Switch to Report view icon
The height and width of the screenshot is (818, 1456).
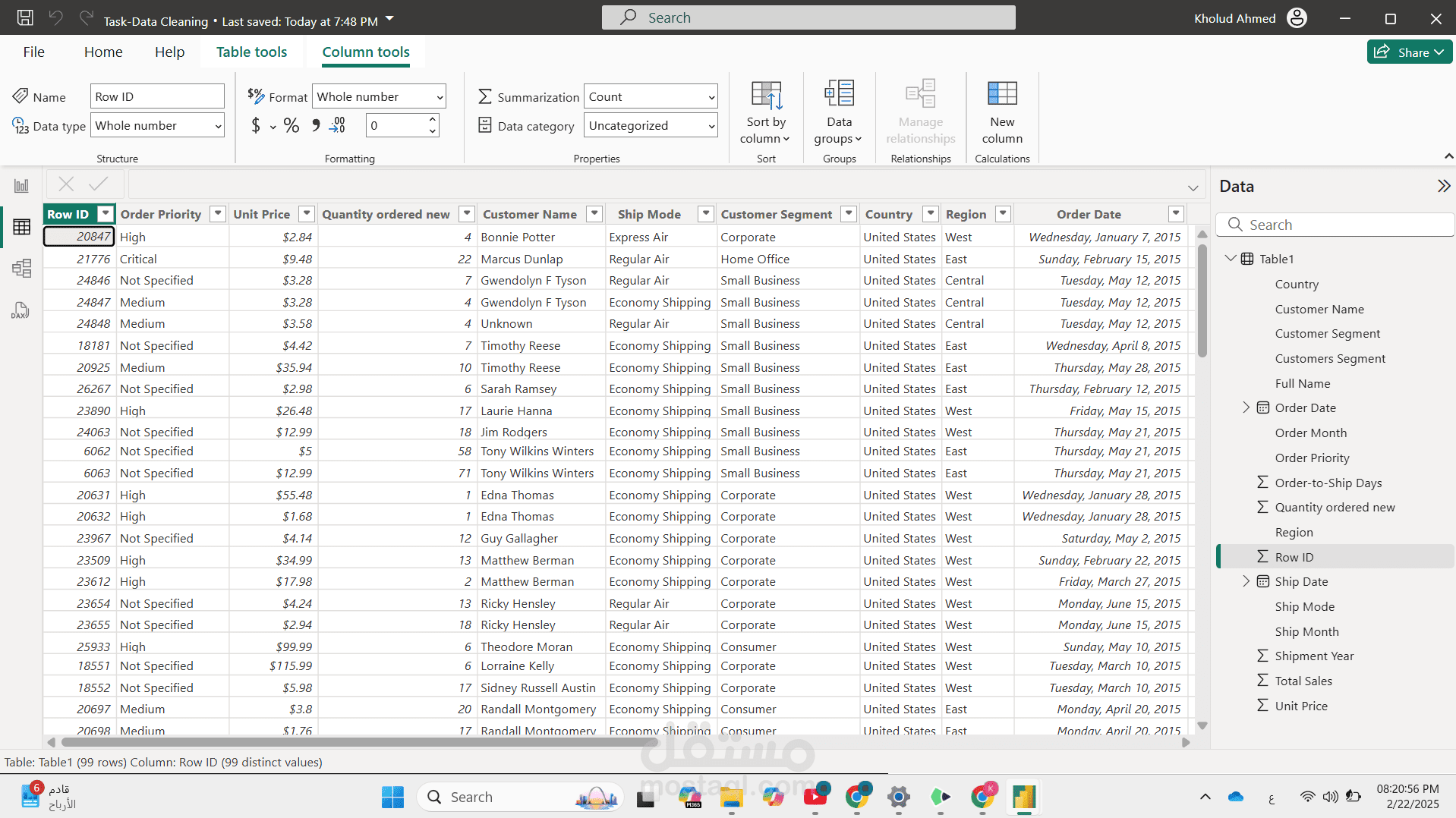pyautogui.click(x=21, y=186)
